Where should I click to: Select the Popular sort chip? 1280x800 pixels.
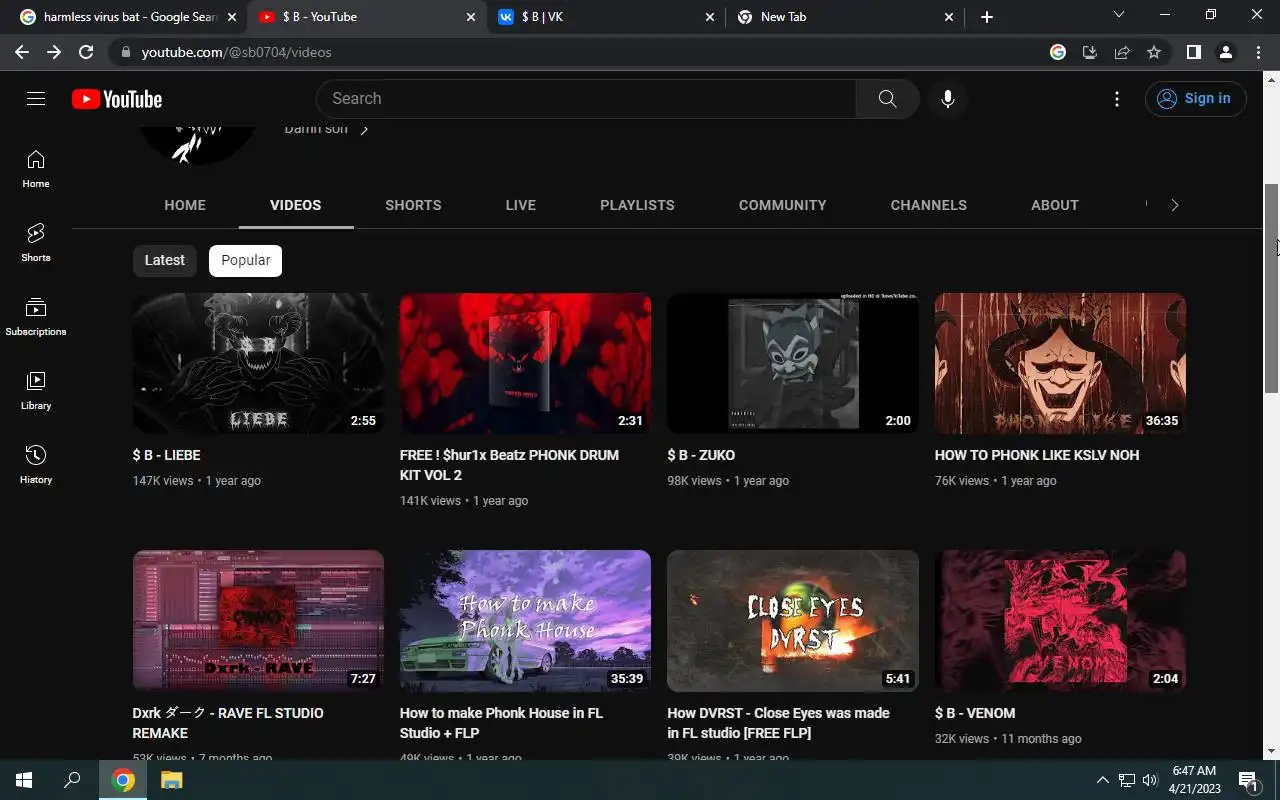(x=246, y=260)
